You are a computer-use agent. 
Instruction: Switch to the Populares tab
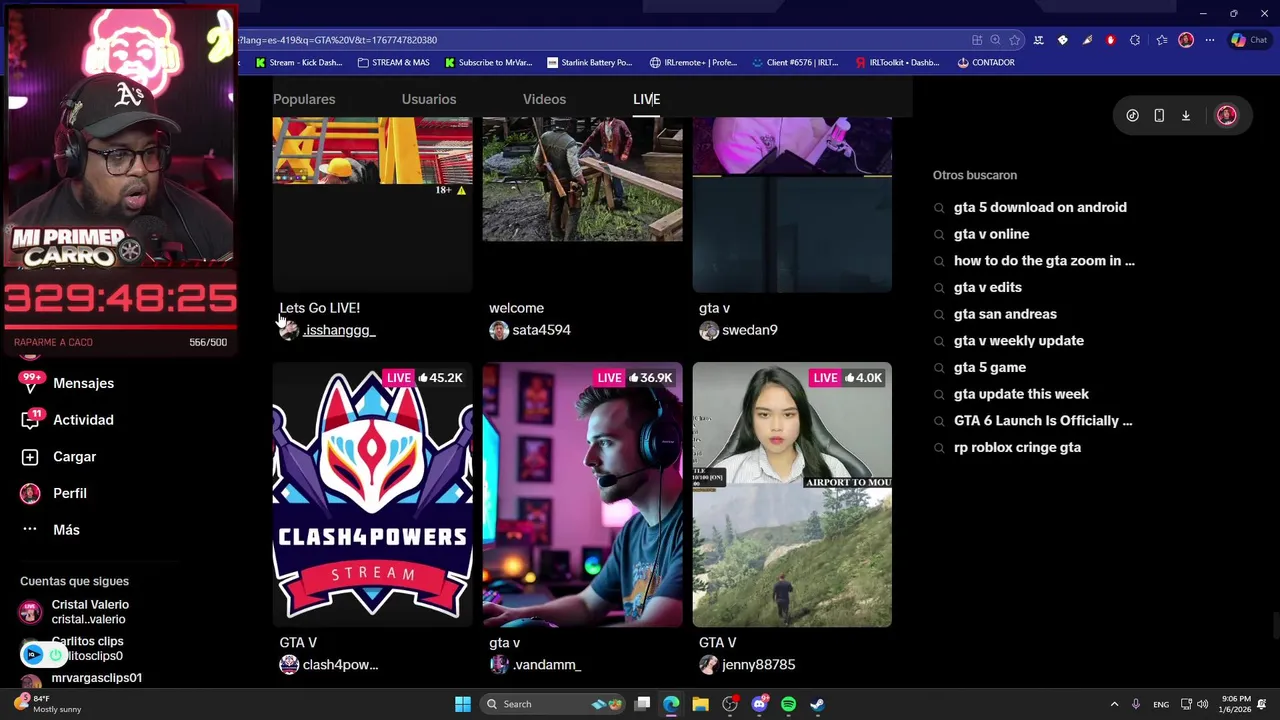pos(304,99)
